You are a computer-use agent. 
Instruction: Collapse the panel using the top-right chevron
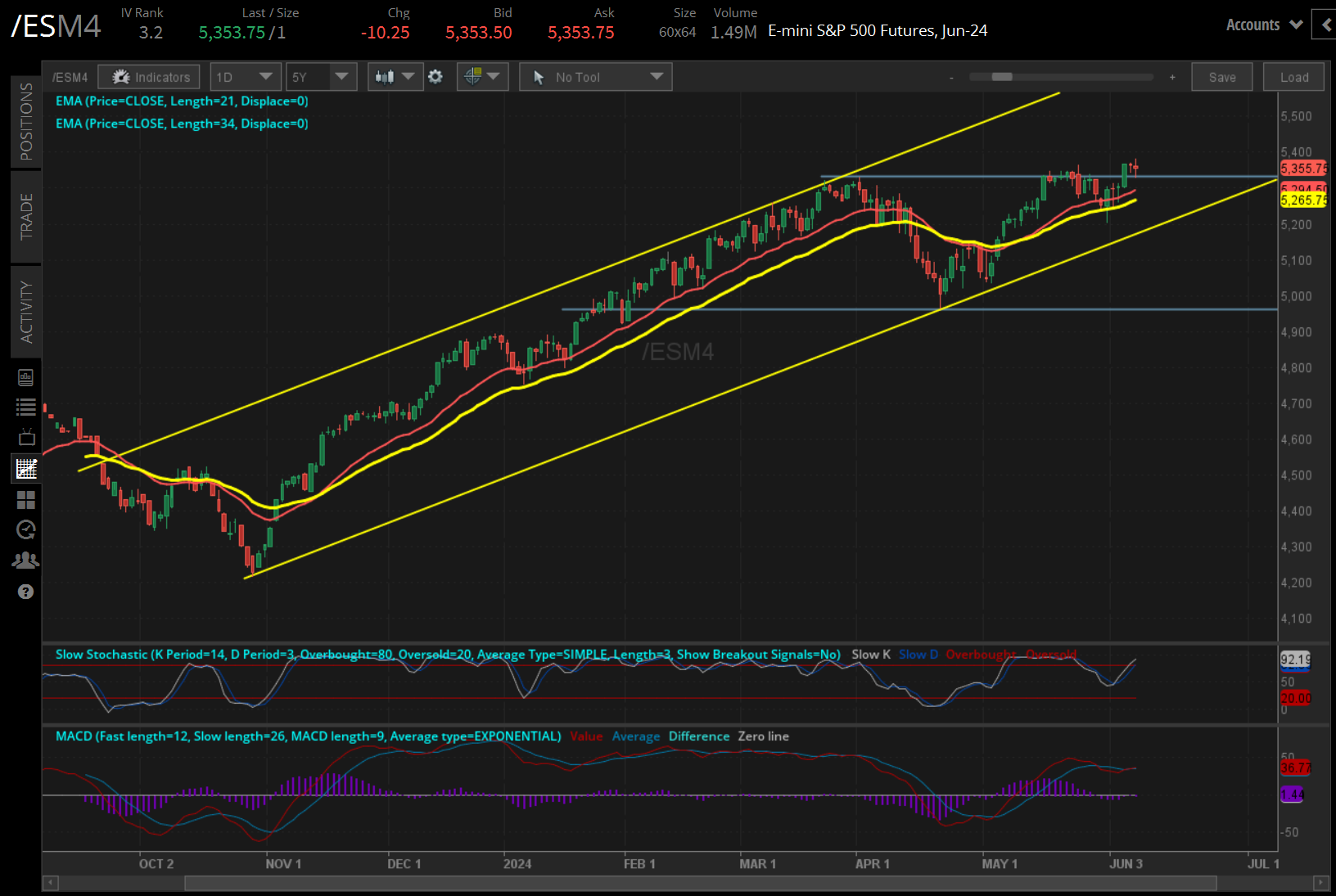pos(1325,25)
